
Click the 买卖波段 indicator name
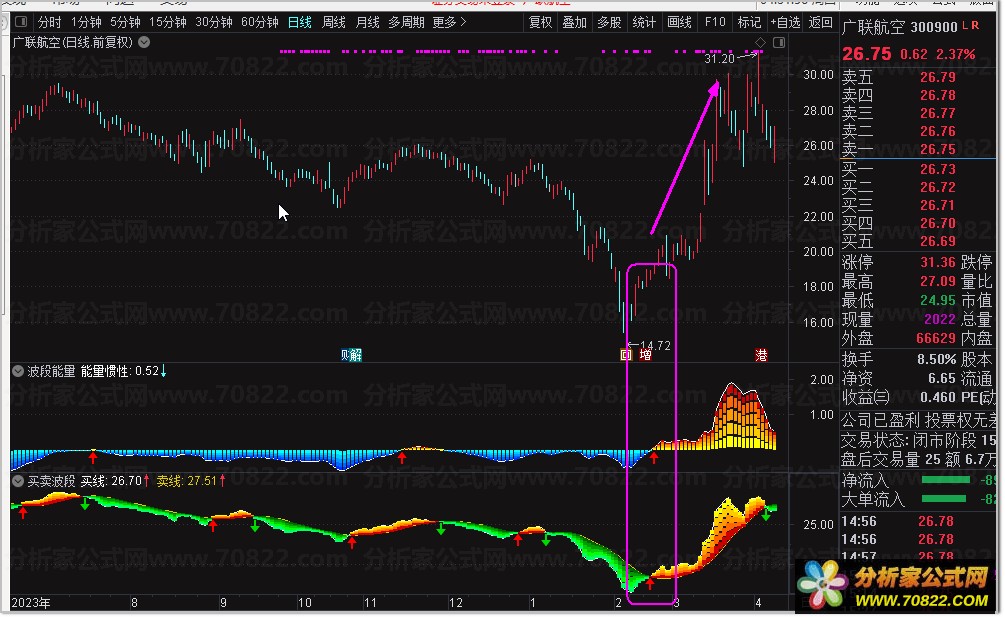pos(51,481)
